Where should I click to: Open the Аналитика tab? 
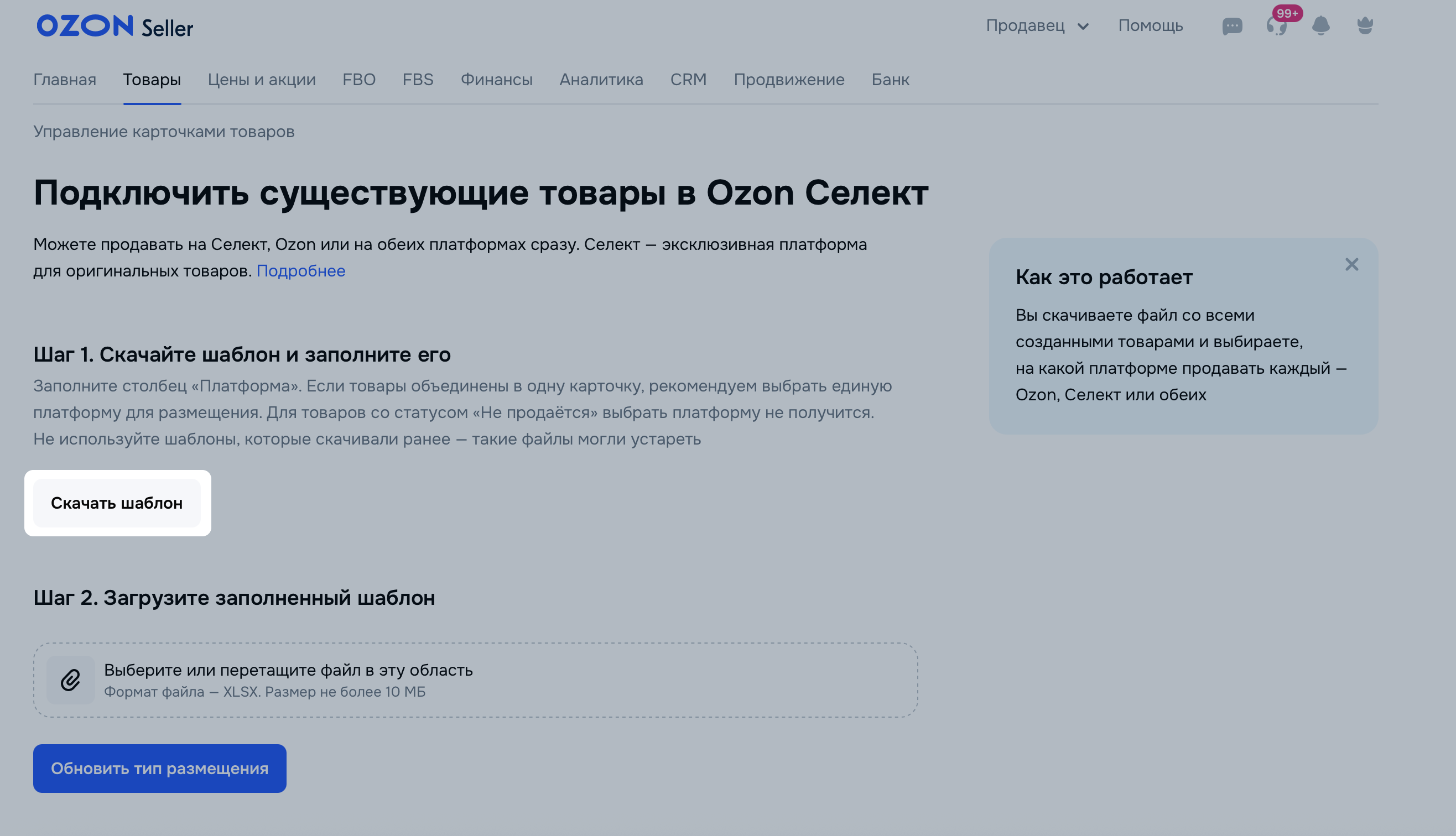(601, 79)
